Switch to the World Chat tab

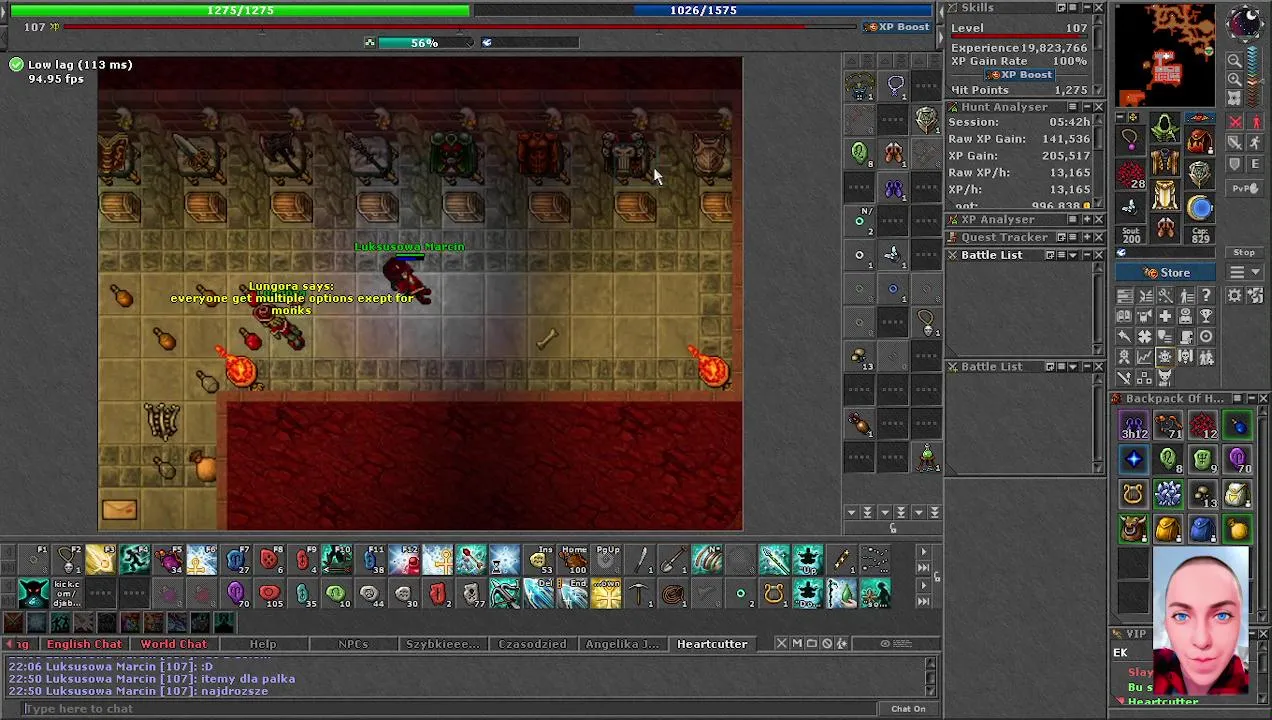point(173,644)
